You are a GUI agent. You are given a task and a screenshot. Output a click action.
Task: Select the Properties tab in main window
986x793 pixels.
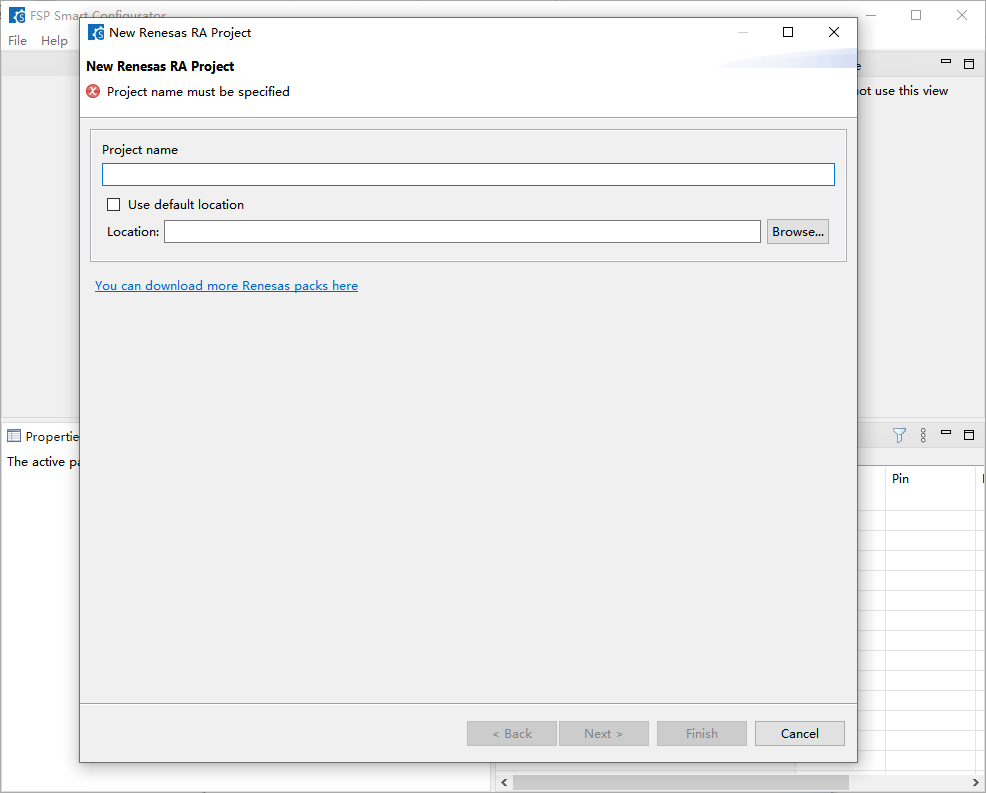click(43, 436)
